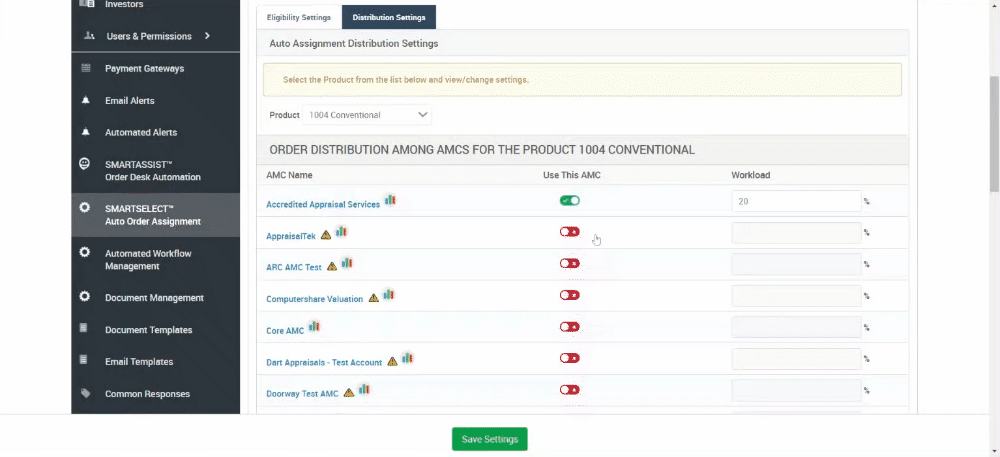
Task: Open the Accredited Appraisal Services link
Action: coord(323,205)
